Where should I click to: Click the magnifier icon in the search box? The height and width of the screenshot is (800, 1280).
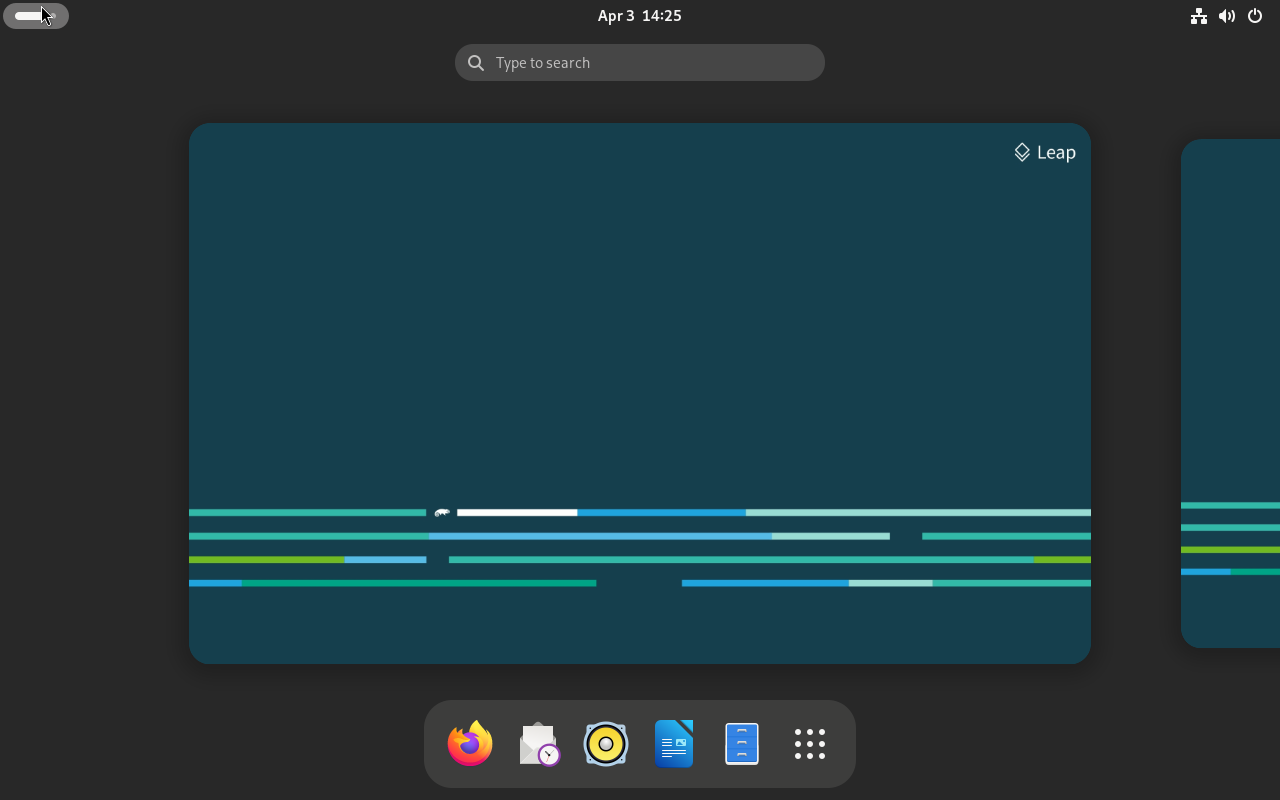tap(477, 63)
